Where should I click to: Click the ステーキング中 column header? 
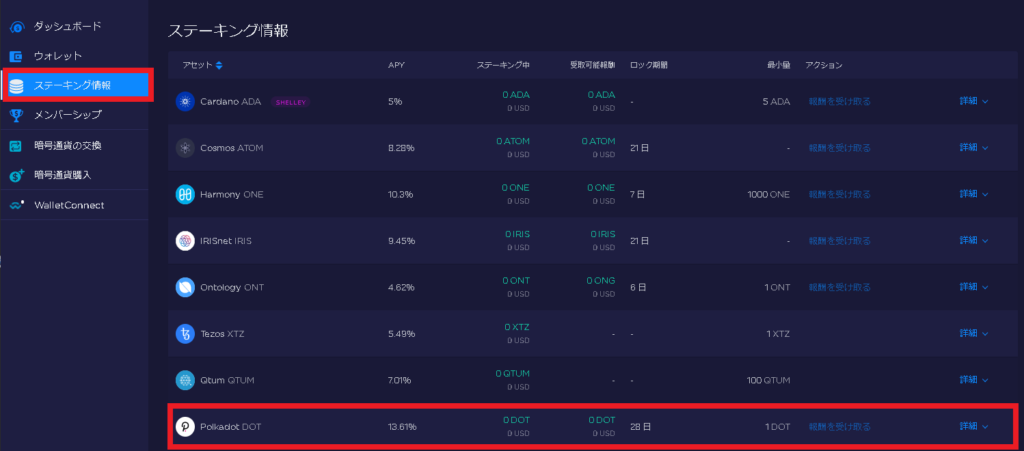503,65
